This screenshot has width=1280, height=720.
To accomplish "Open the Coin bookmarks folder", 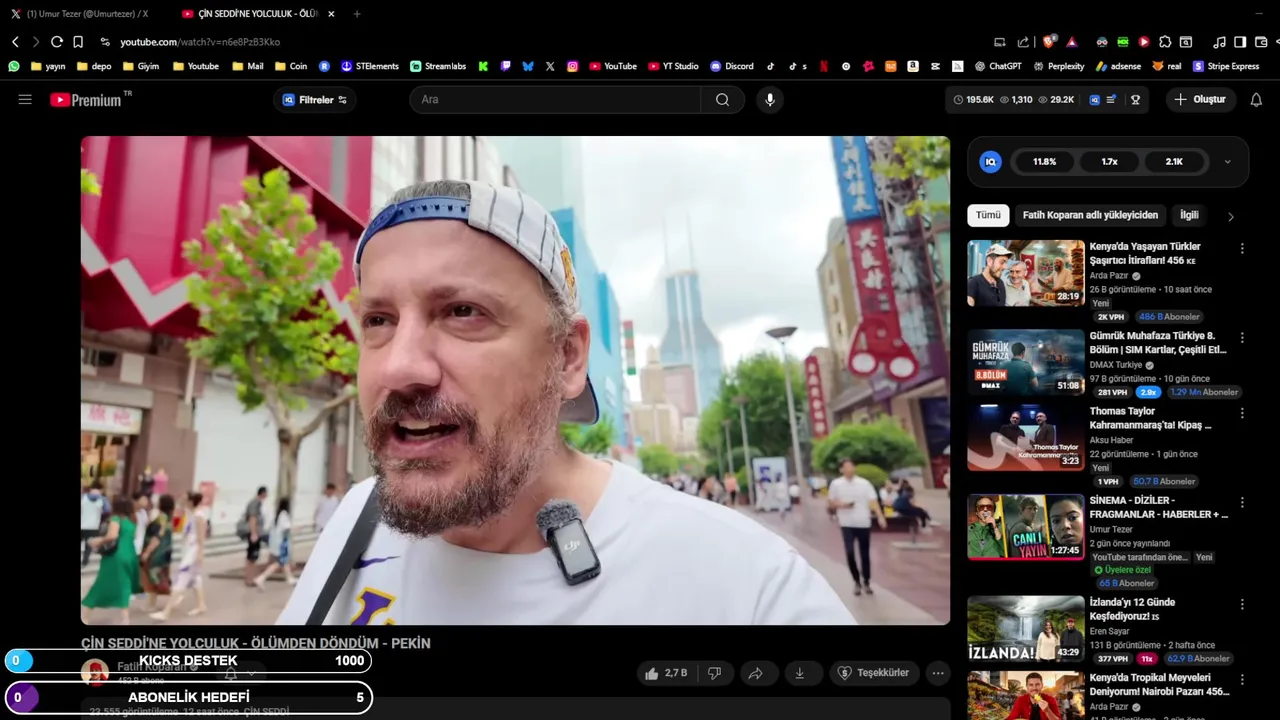I will (290, 66).
